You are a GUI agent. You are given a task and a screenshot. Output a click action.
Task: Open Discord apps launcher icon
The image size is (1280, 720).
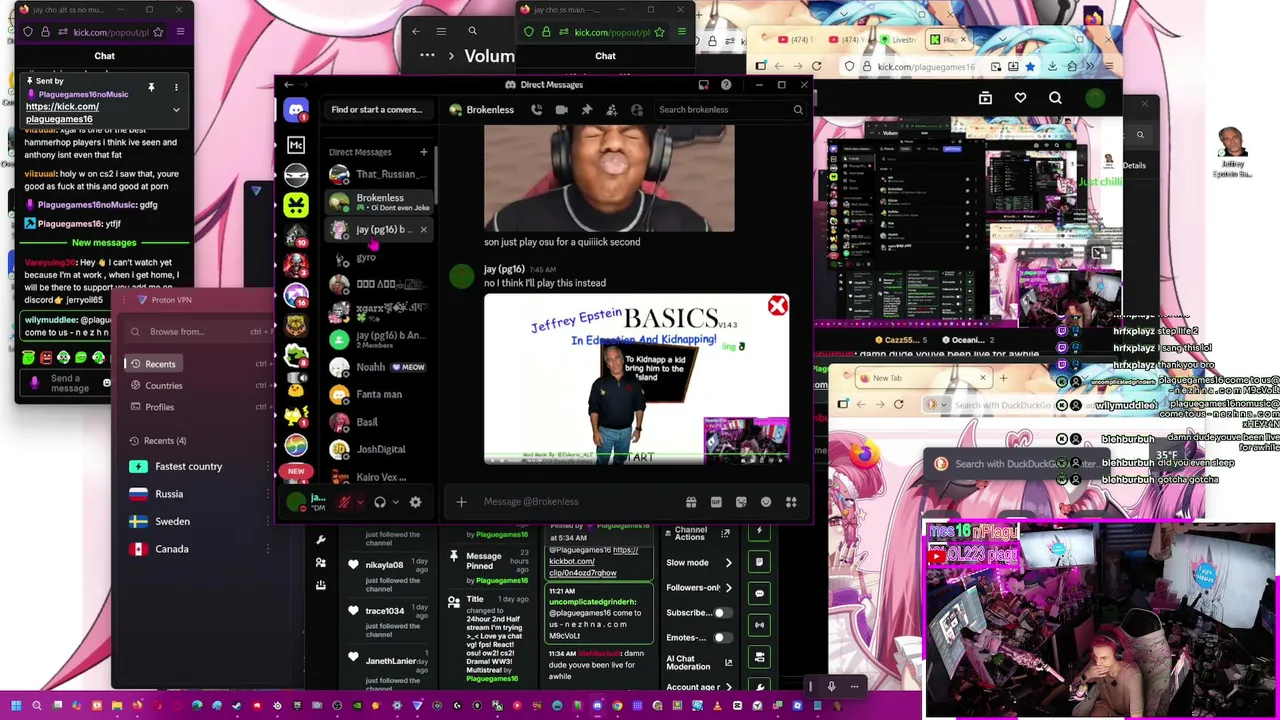coord(791,502)
